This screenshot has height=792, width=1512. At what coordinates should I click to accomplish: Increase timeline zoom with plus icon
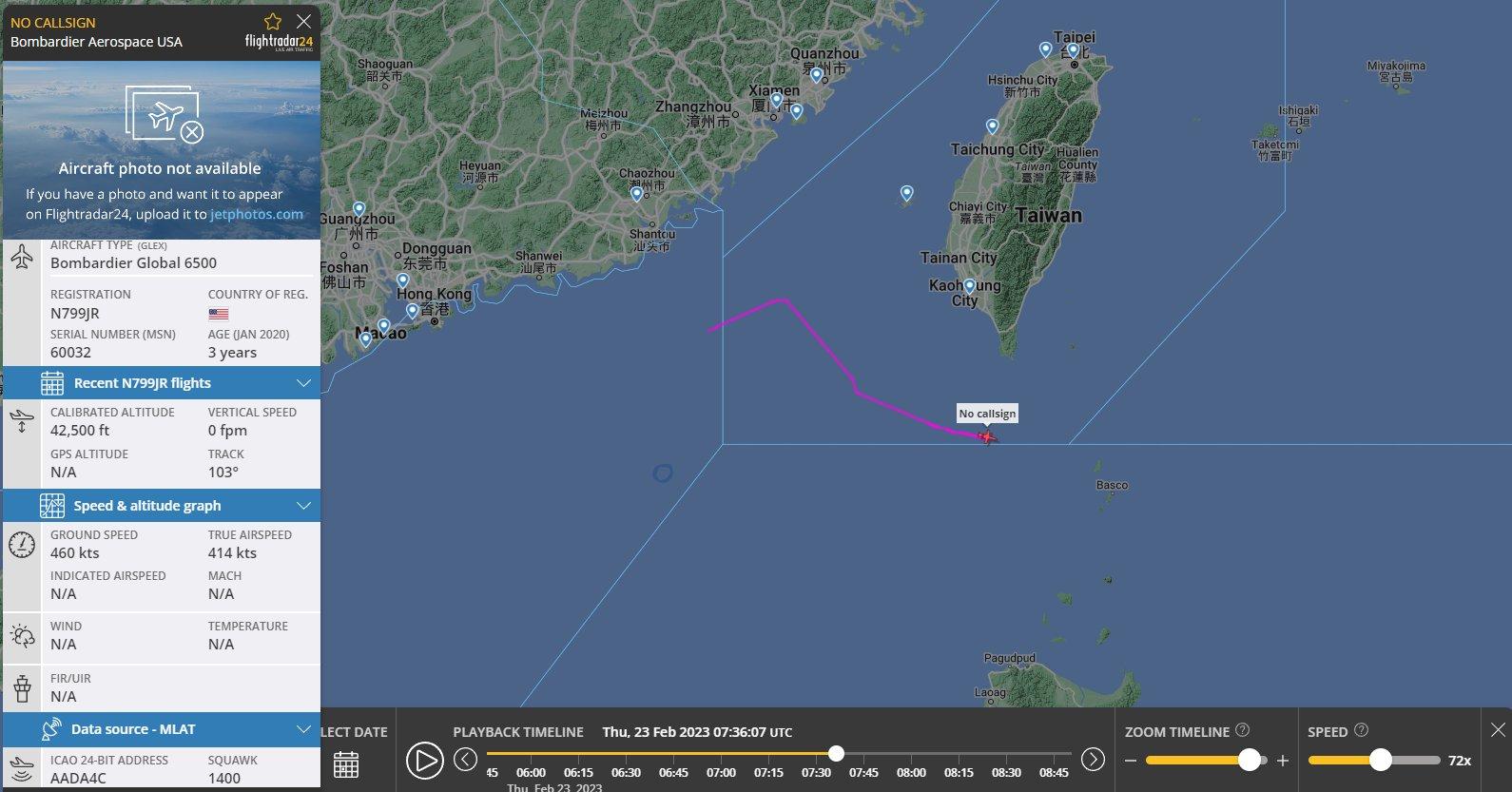click(1283, 761)
